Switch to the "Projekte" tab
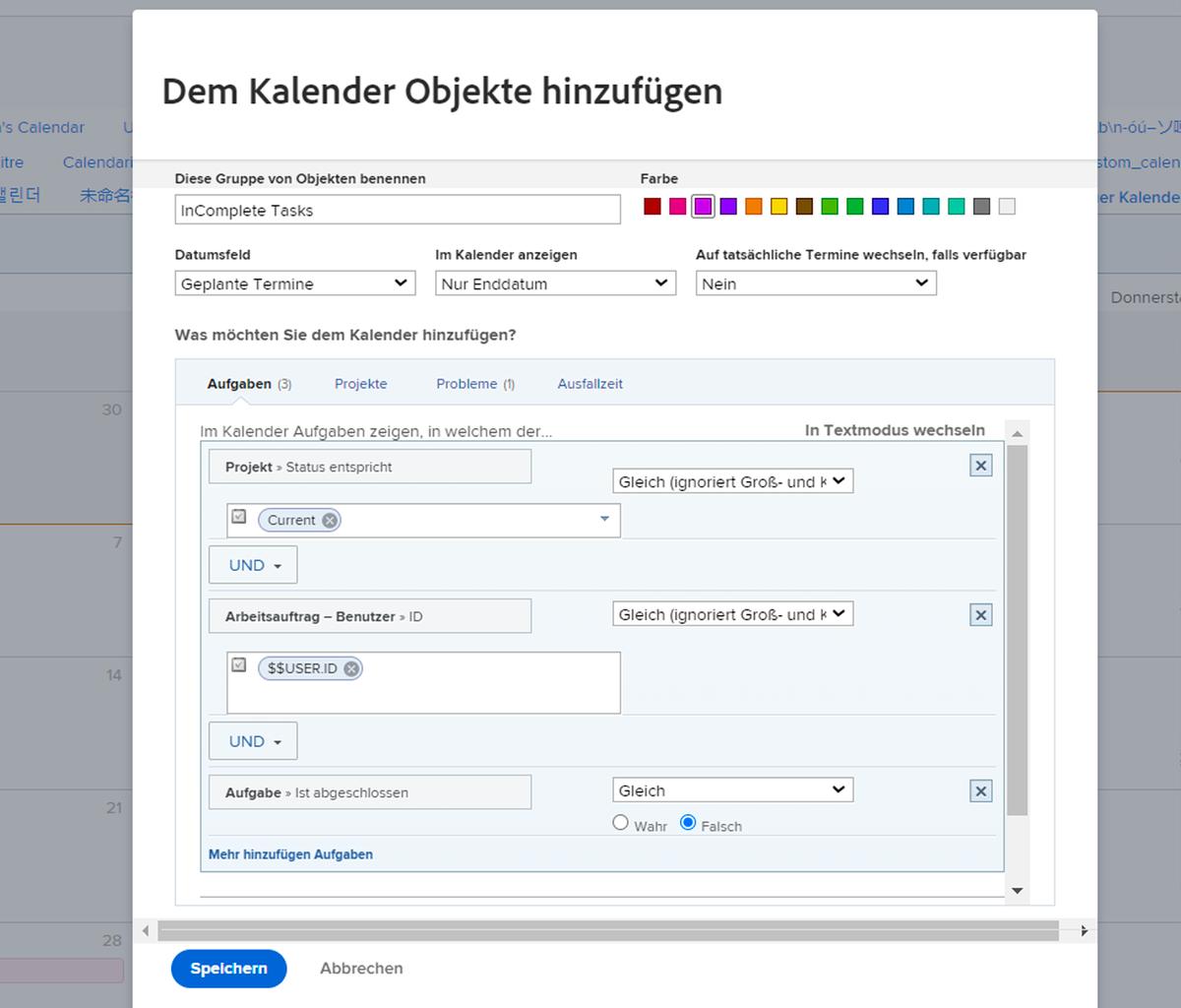 pos(360,383)
